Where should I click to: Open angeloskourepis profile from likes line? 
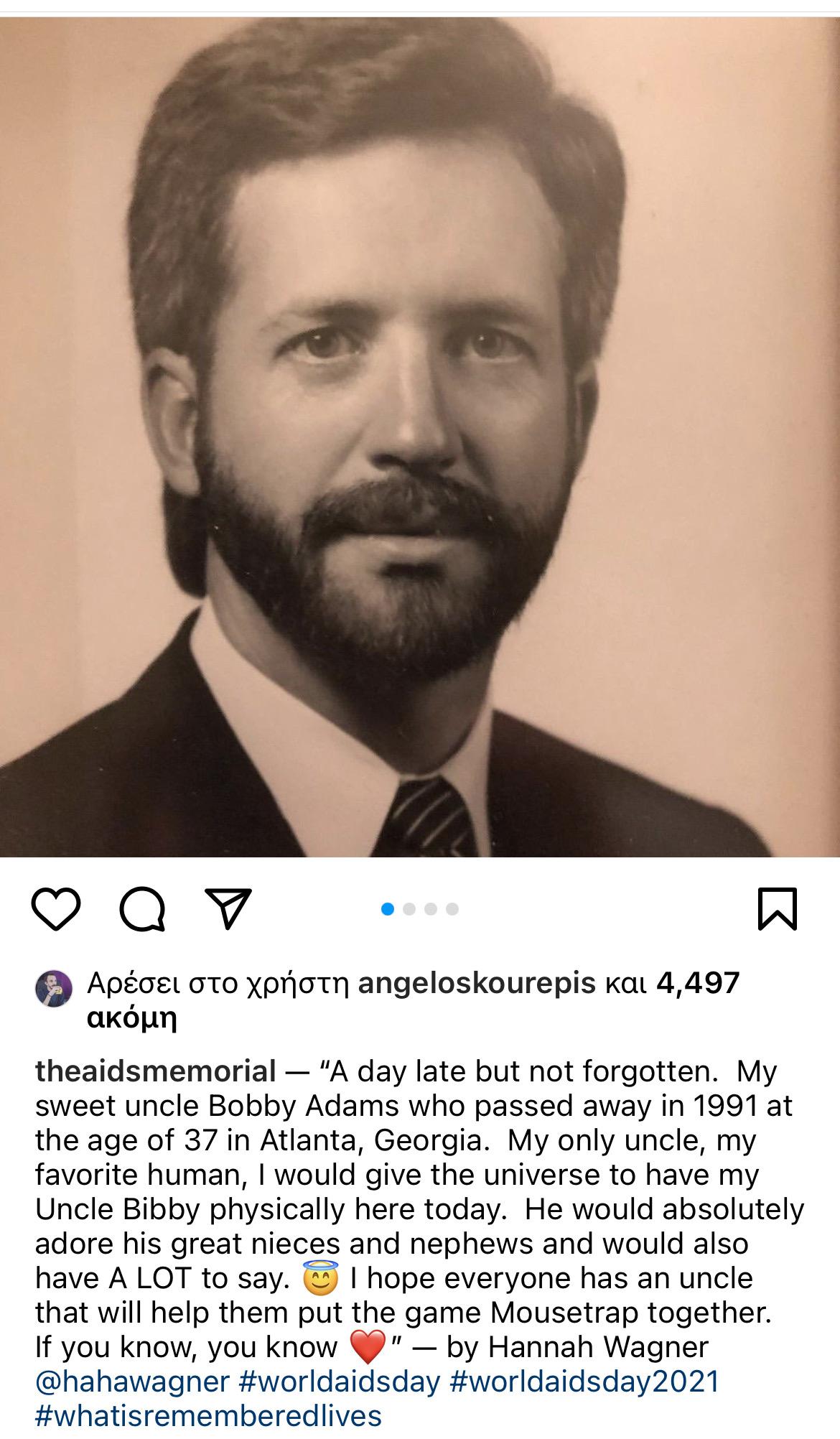pyautogui.click(x=476, y=983)
